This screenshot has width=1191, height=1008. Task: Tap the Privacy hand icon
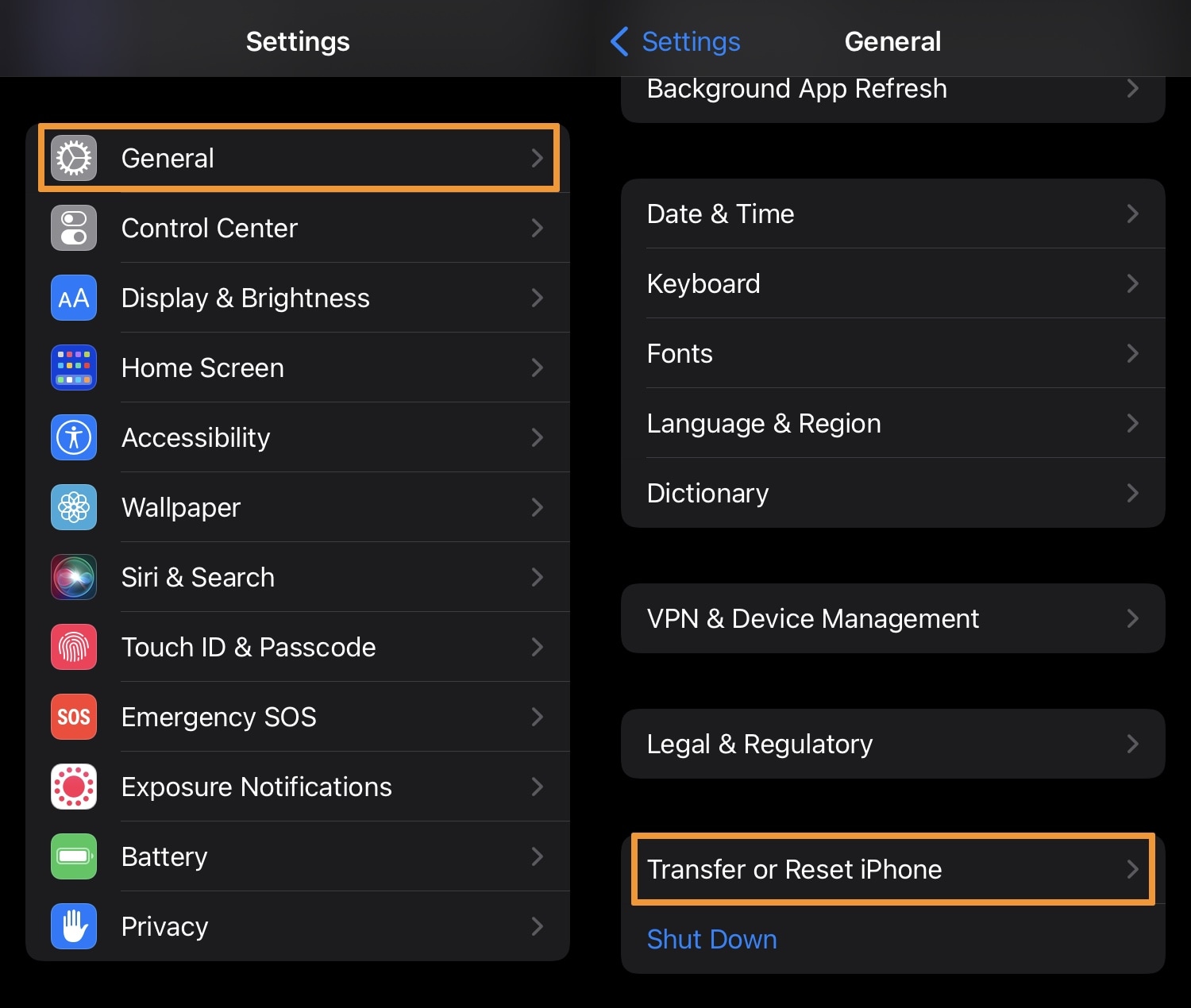click(x=74, y=926)
